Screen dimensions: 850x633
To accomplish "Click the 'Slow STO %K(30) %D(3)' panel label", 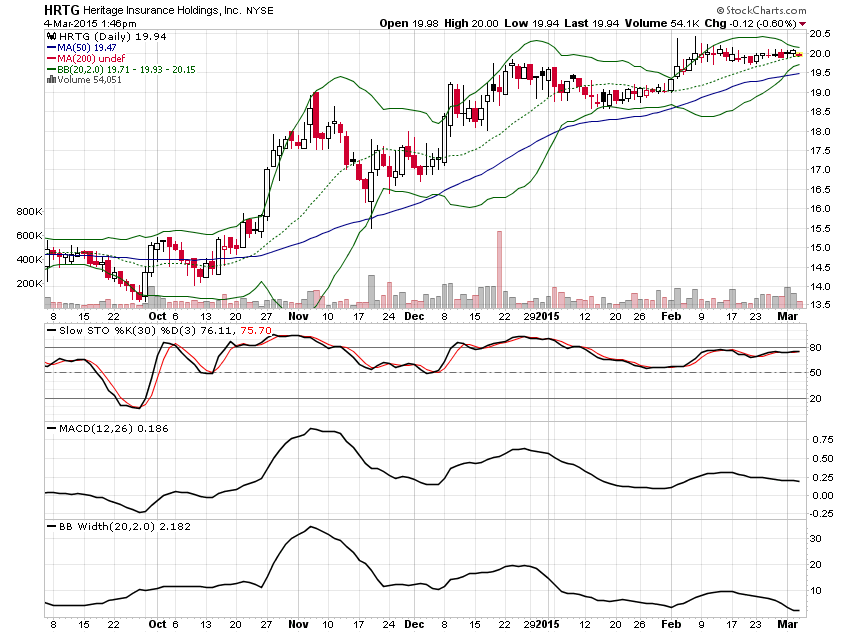I will tap(127, 331).
